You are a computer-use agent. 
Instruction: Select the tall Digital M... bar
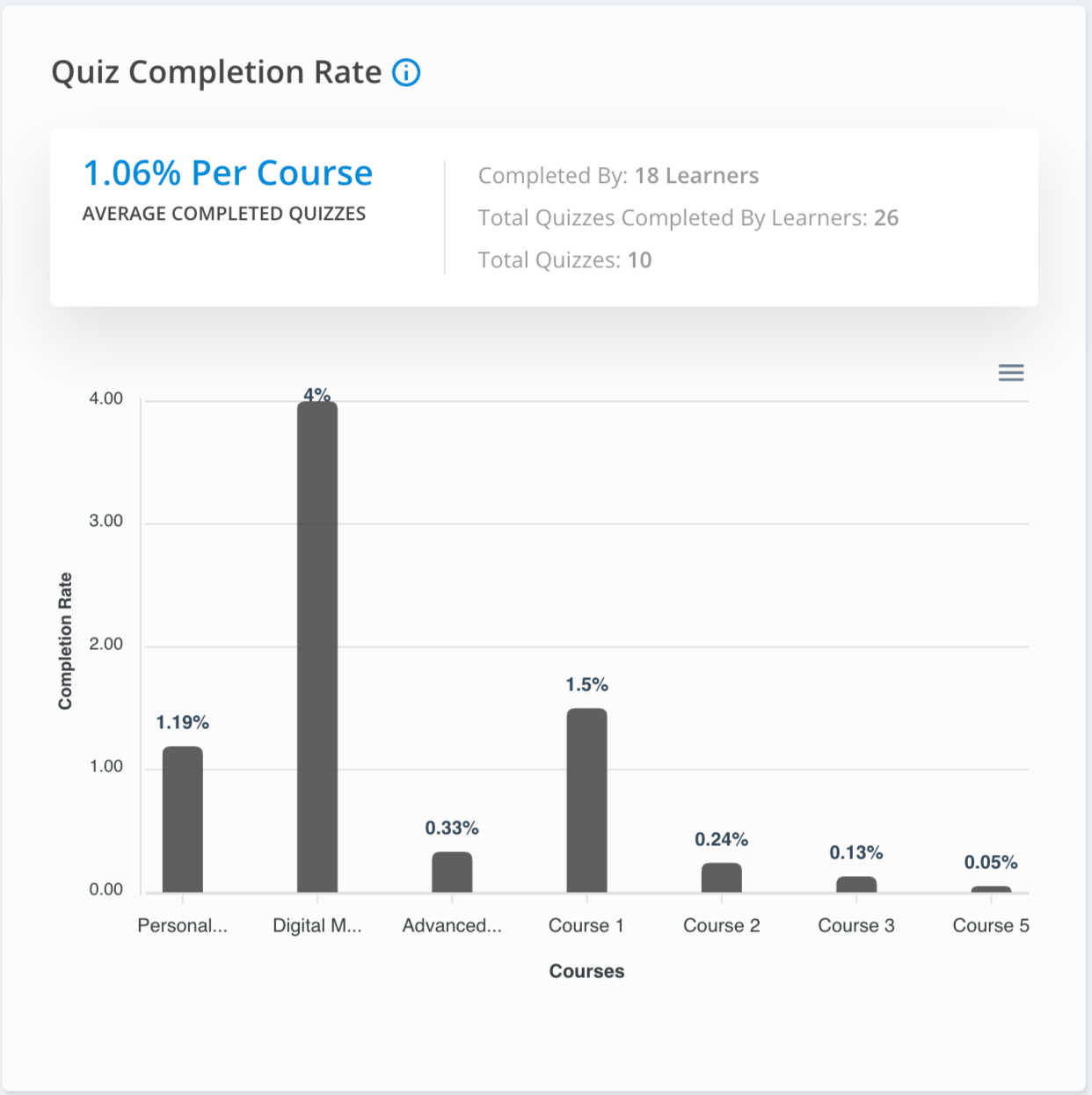coord(317,646)
